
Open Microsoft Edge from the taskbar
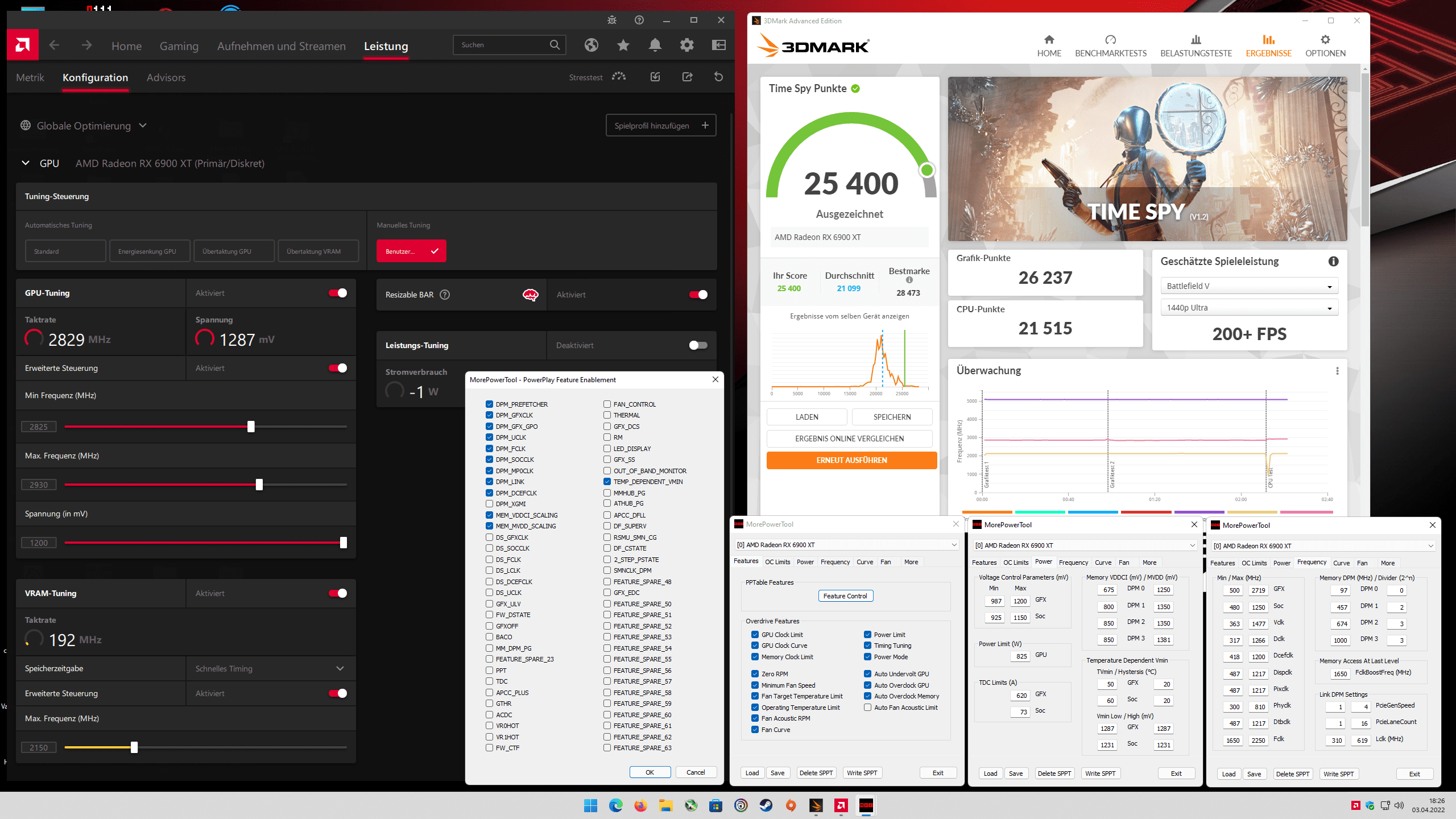pyautogui.click(x=615, y=805)
